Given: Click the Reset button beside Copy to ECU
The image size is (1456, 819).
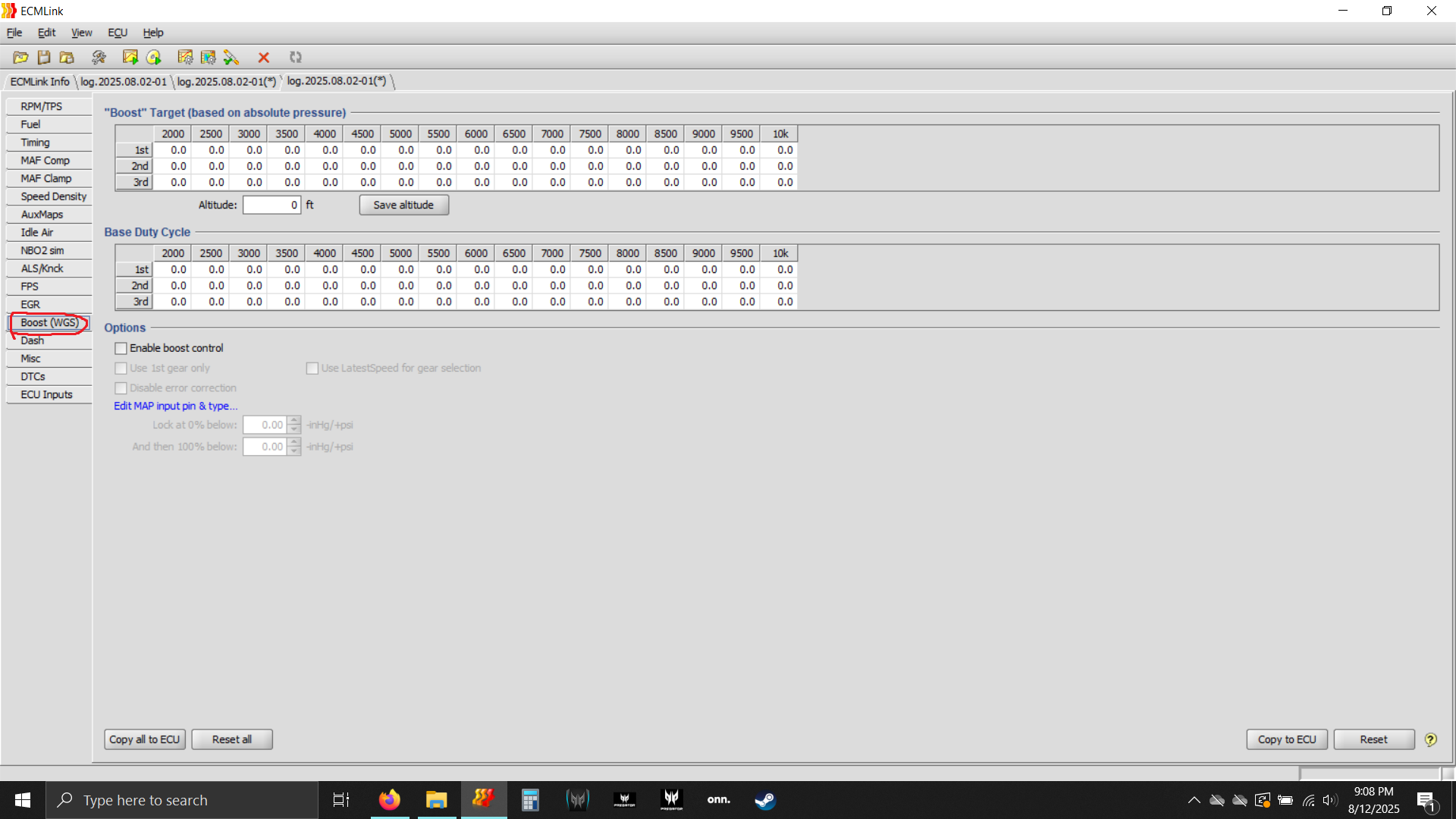Looking at the screenshot, I should point(1373,739).
